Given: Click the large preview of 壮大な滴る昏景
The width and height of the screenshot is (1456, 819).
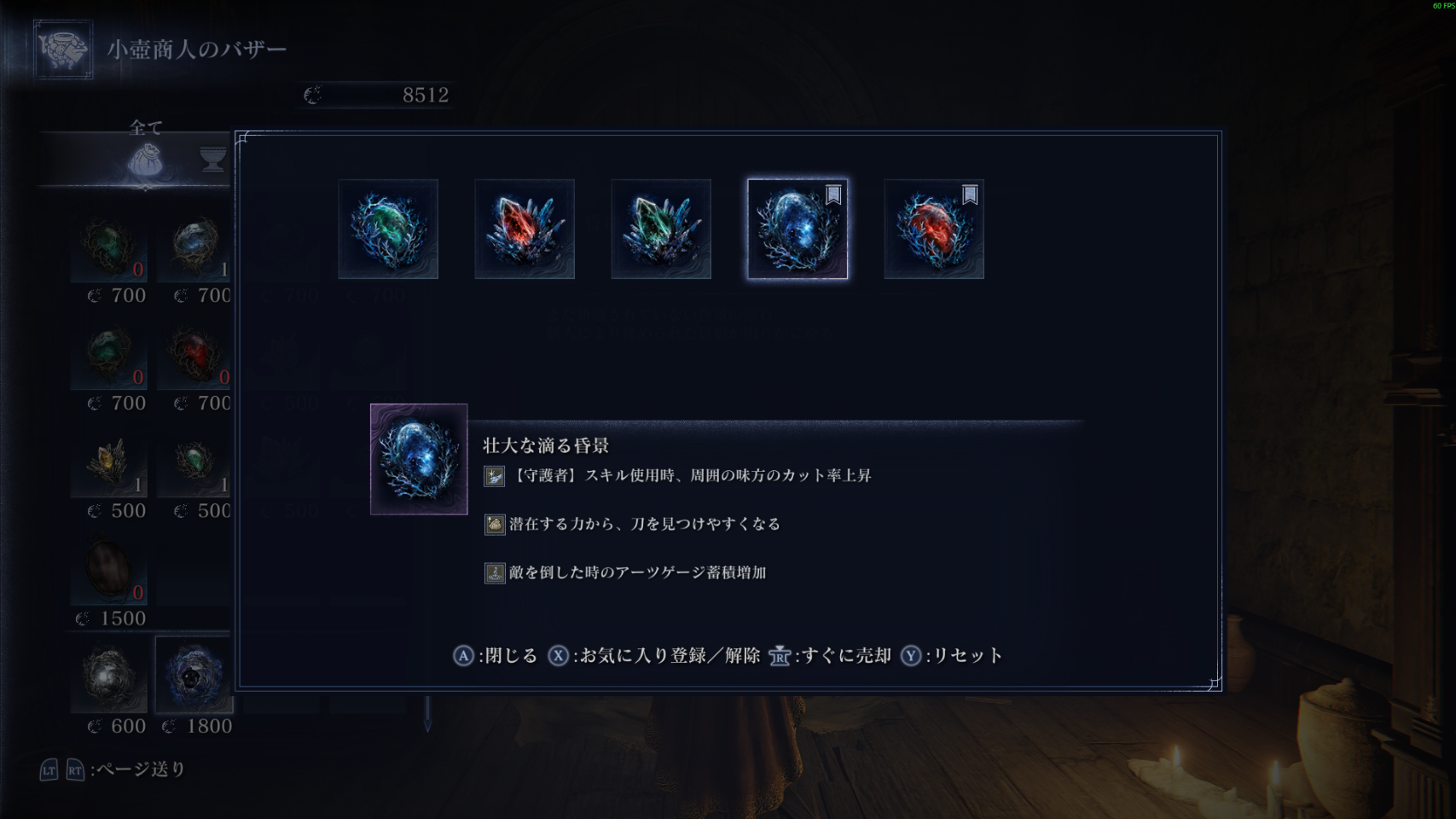Looking at the screenshot, I should pyautogui.click(x=419, y=459).
